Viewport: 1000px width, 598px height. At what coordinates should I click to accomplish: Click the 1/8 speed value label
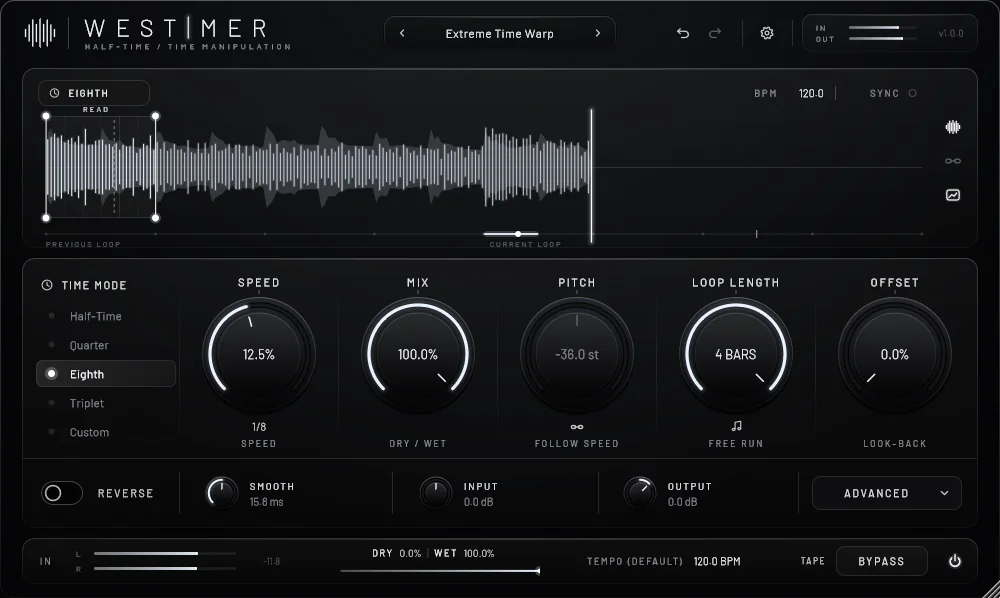258,427
